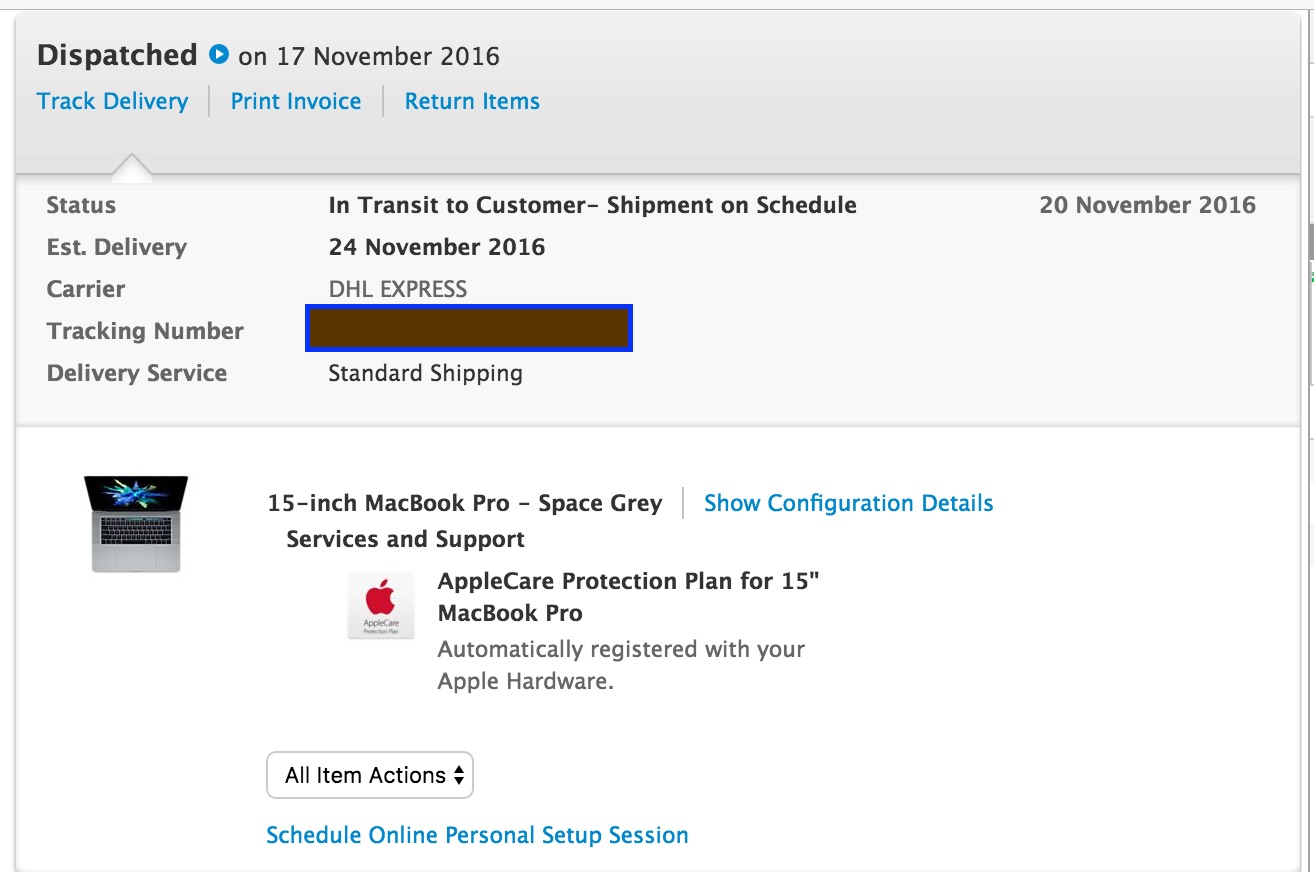The image size is (1314, 872).
Task: Click the Dispatched heading
Action: [117, 55]
